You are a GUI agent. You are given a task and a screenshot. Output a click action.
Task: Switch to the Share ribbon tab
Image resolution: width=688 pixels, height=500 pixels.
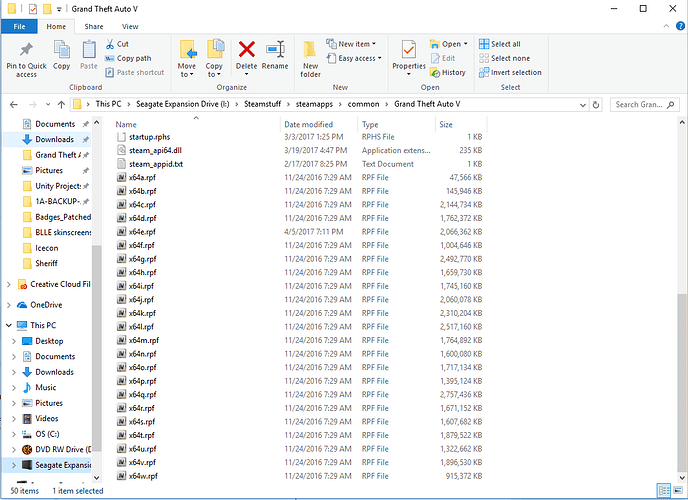coord(94,26)
